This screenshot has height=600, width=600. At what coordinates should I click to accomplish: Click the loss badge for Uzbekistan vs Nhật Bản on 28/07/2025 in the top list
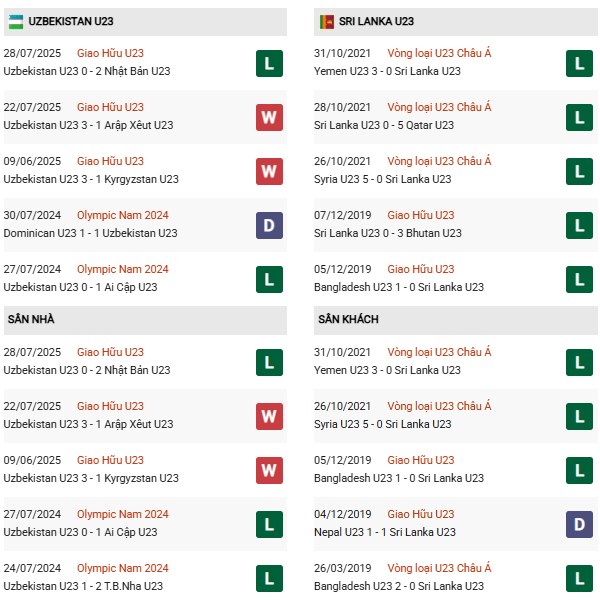(269, 63)
